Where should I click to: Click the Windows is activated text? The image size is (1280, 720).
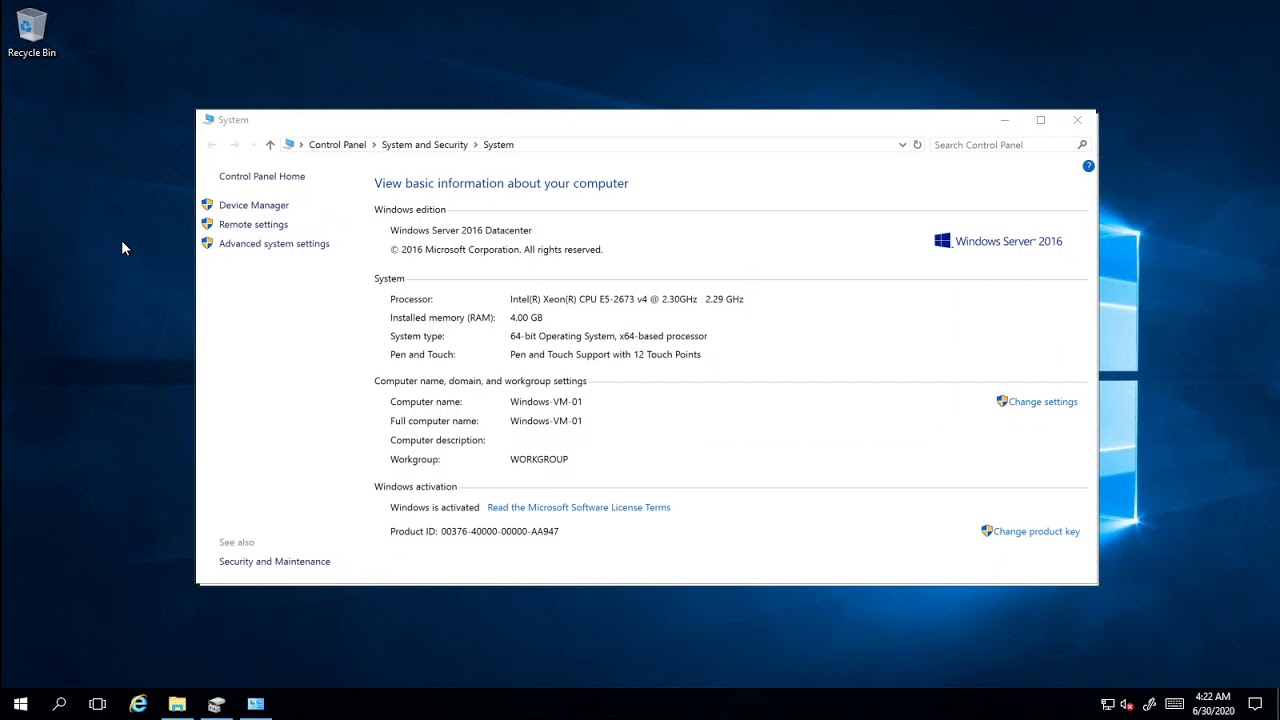point(435,508)
